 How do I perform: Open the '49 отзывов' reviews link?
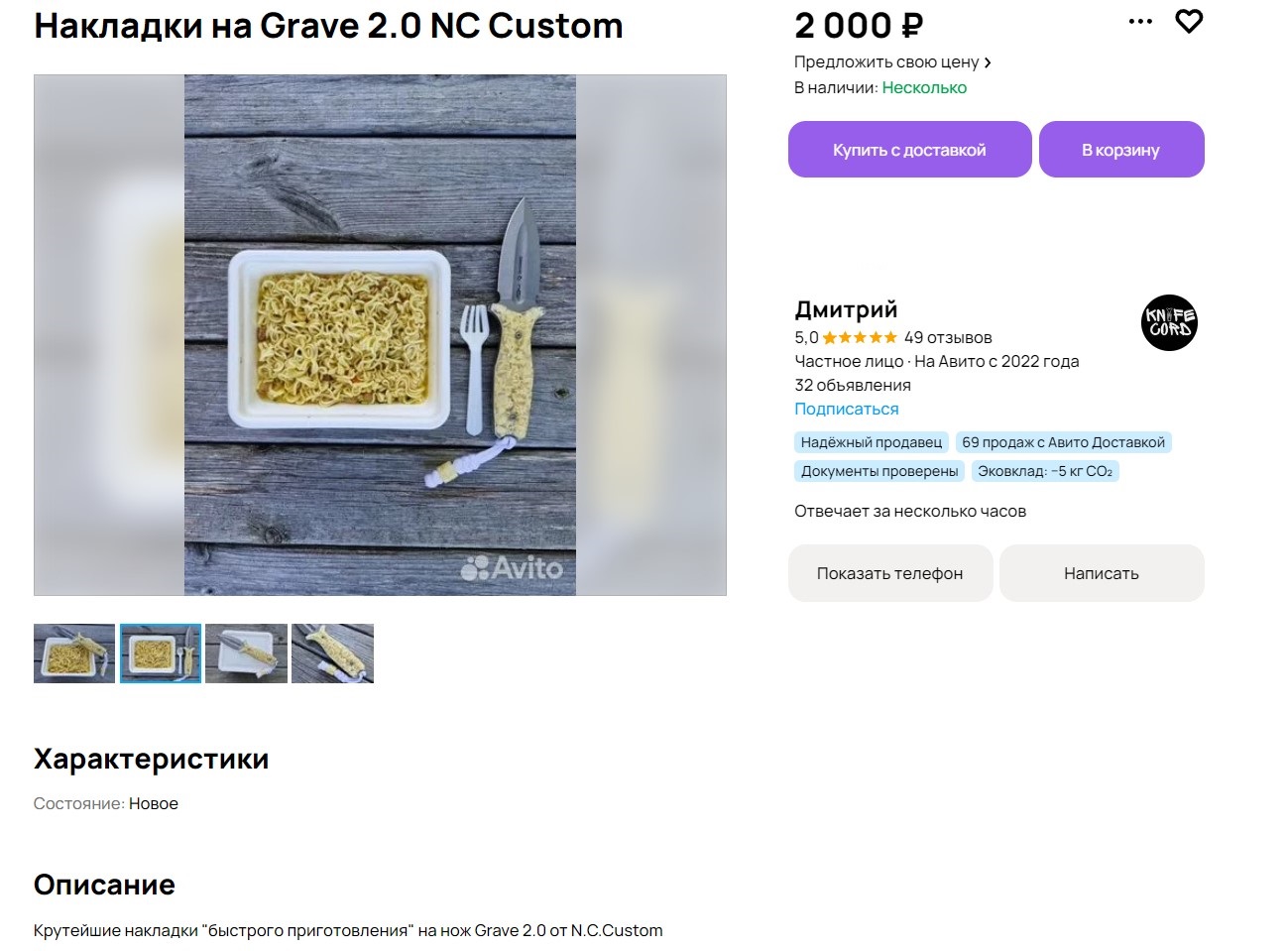pos(947,338)
